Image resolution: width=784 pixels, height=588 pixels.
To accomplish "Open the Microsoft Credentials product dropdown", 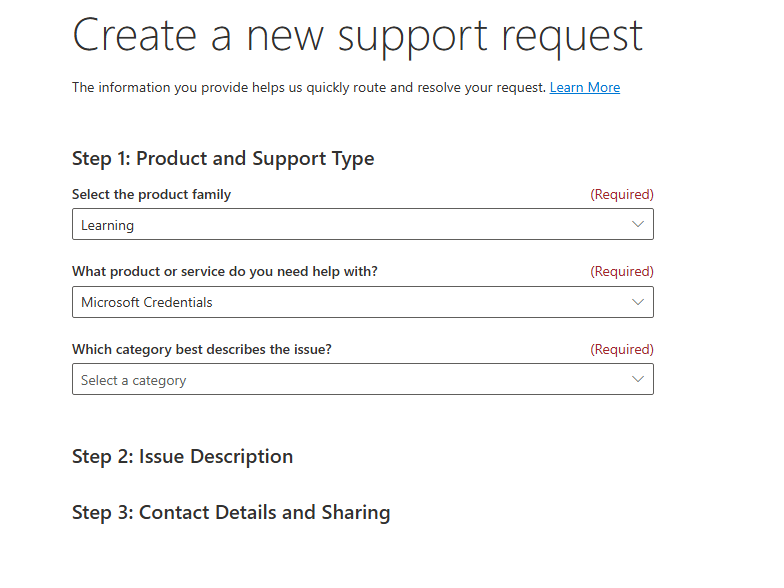I will coord(362,302).
